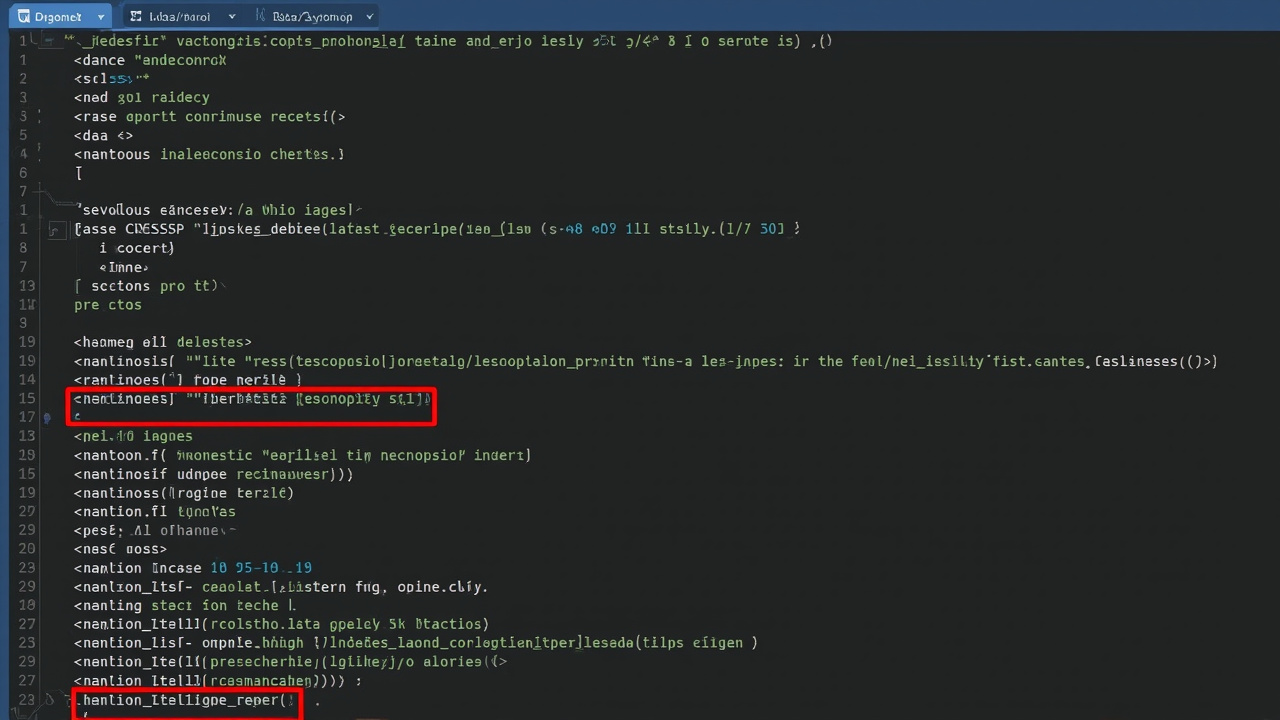Click the '<nention_ltell(rcolstho.lata' line
The width and height of the screenshot is (1280, 720).
[281, 624]
